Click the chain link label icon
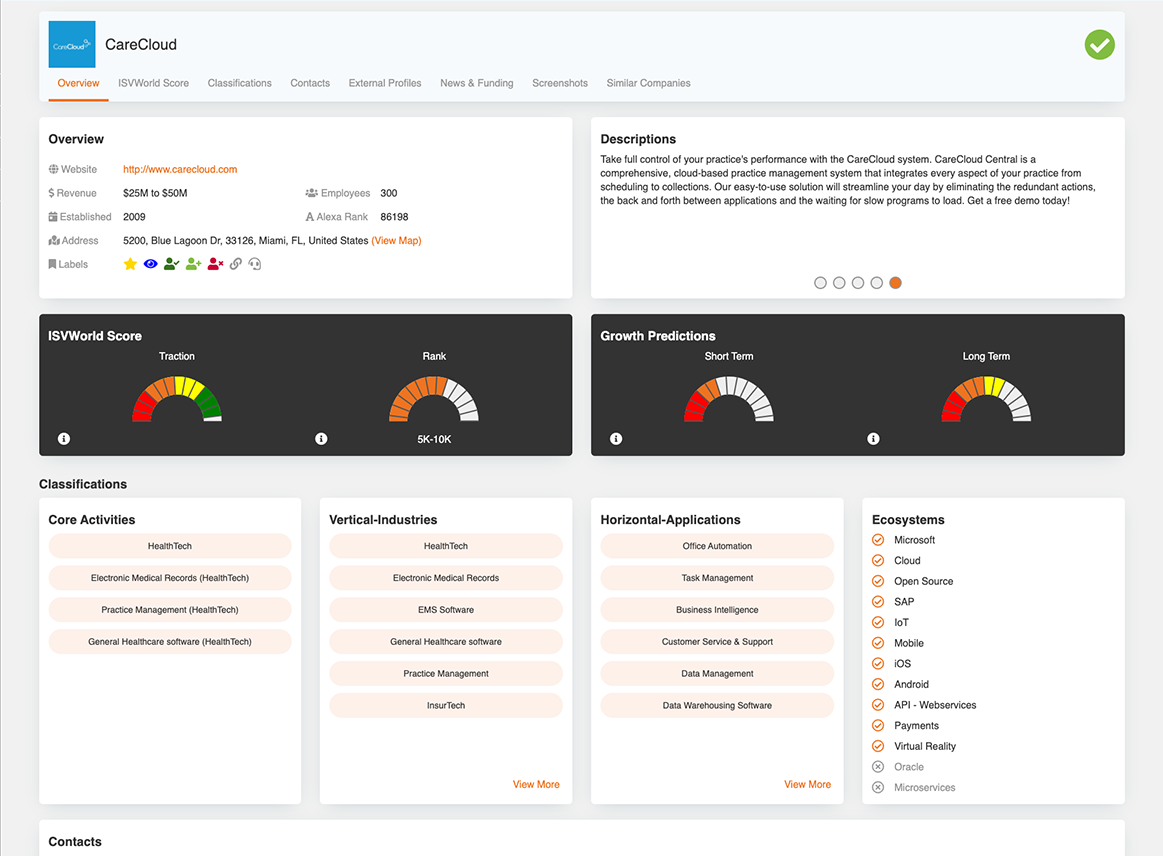The width and height of the screenshot is (1163, 856). pos(236,263)
